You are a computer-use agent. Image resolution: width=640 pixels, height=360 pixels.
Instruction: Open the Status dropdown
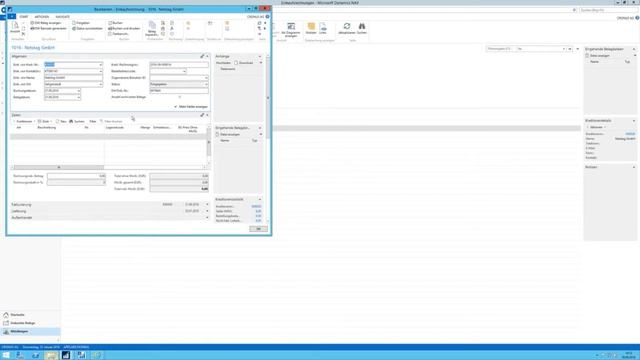[x=206, y=84]
